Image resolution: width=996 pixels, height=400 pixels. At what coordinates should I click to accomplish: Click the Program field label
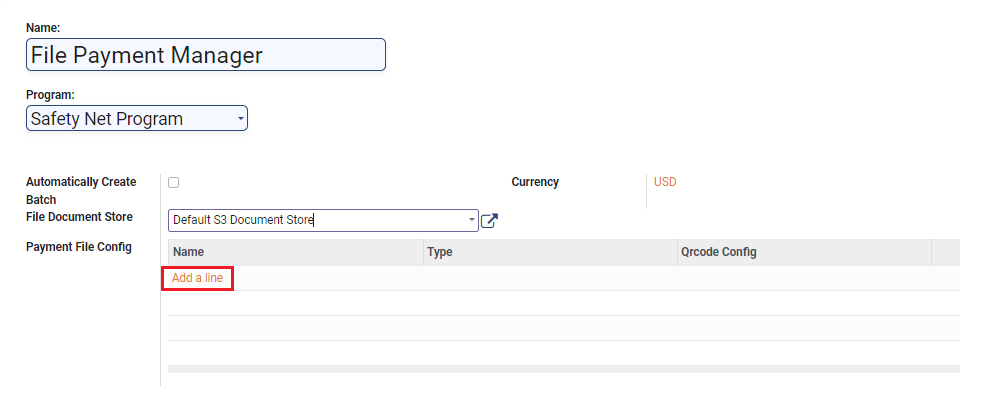coord(50,95)
